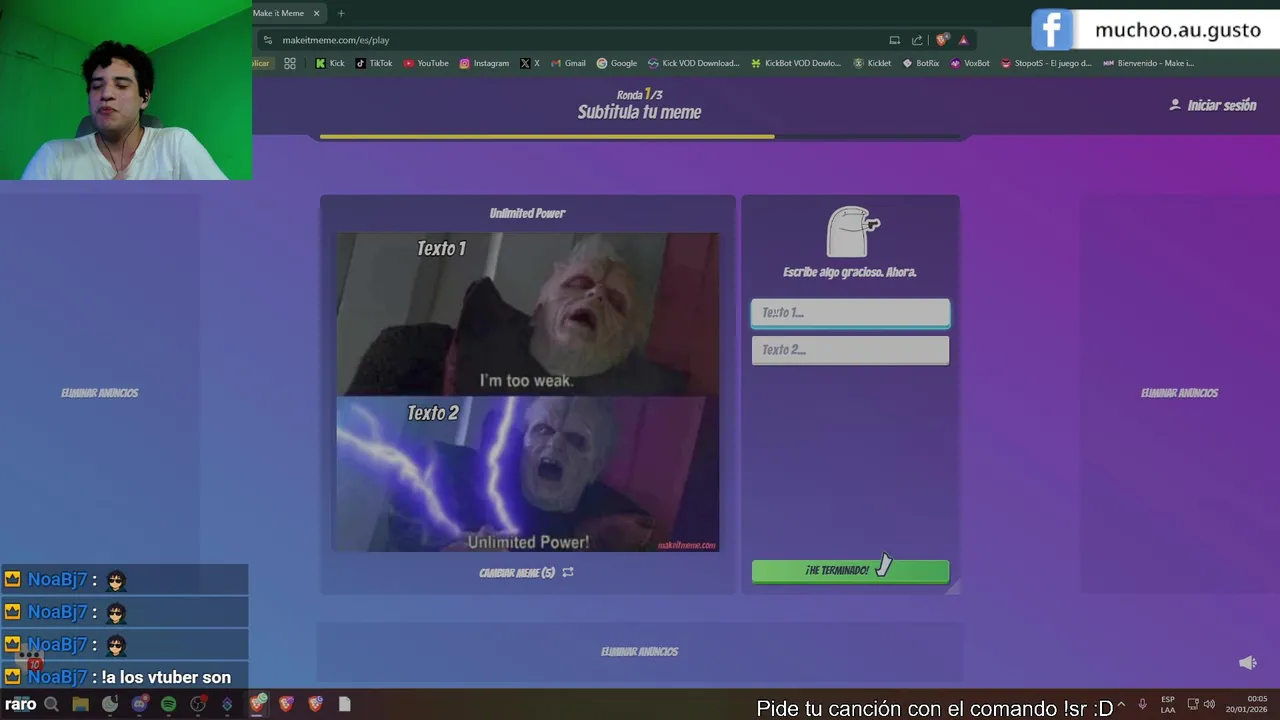Image resolution: width=1280 pixels, height=720 pixels.
Task: Click the site information icon in address bar
Action: click(x=267, y=40)
